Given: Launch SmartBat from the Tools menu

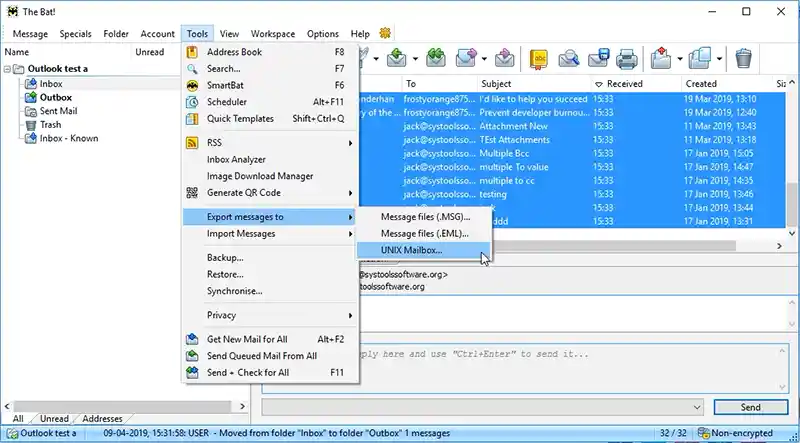Looking at the screenshot, I should click(x=271, y=85).
